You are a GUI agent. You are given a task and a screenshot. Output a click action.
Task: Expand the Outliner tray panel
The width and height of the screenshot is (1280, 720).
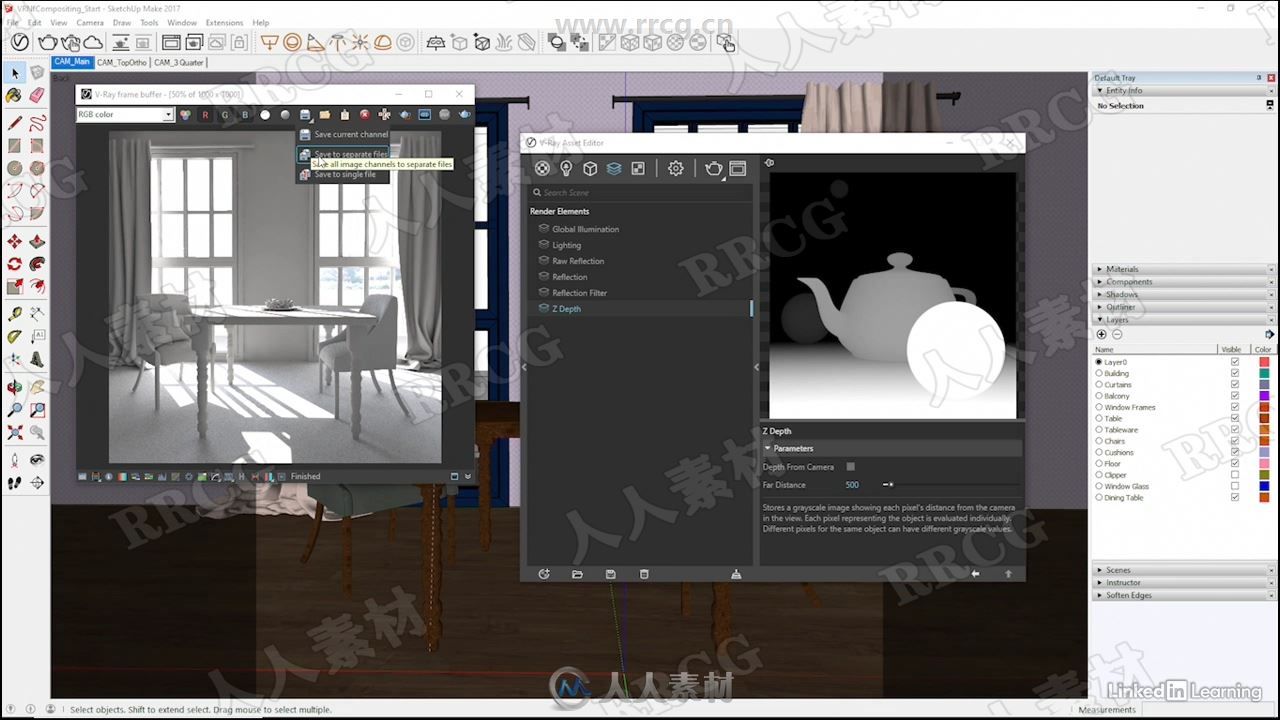click(1183, 307)
